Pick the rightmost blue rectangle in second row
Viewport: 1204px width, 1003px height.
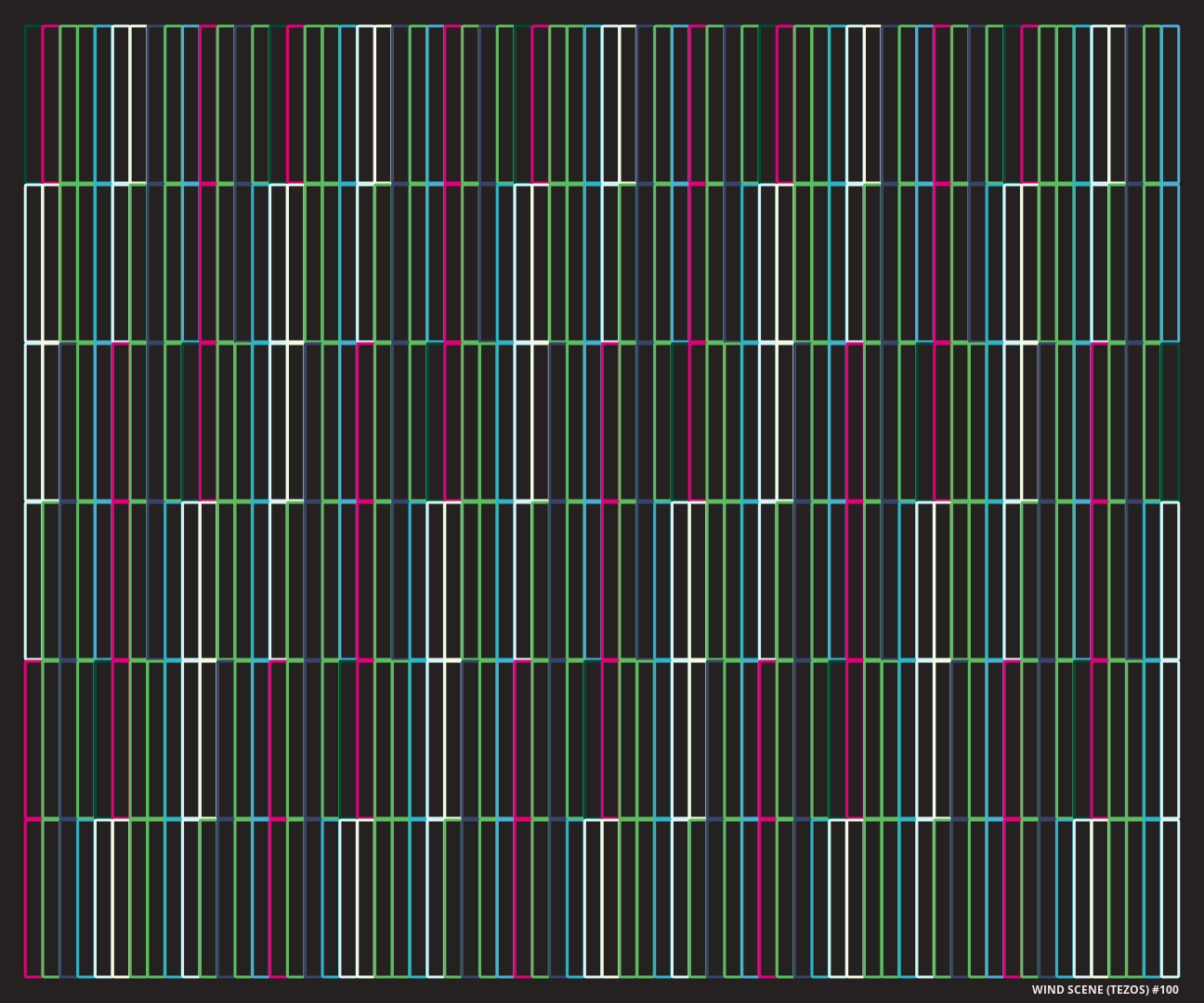coord(1170,263)
